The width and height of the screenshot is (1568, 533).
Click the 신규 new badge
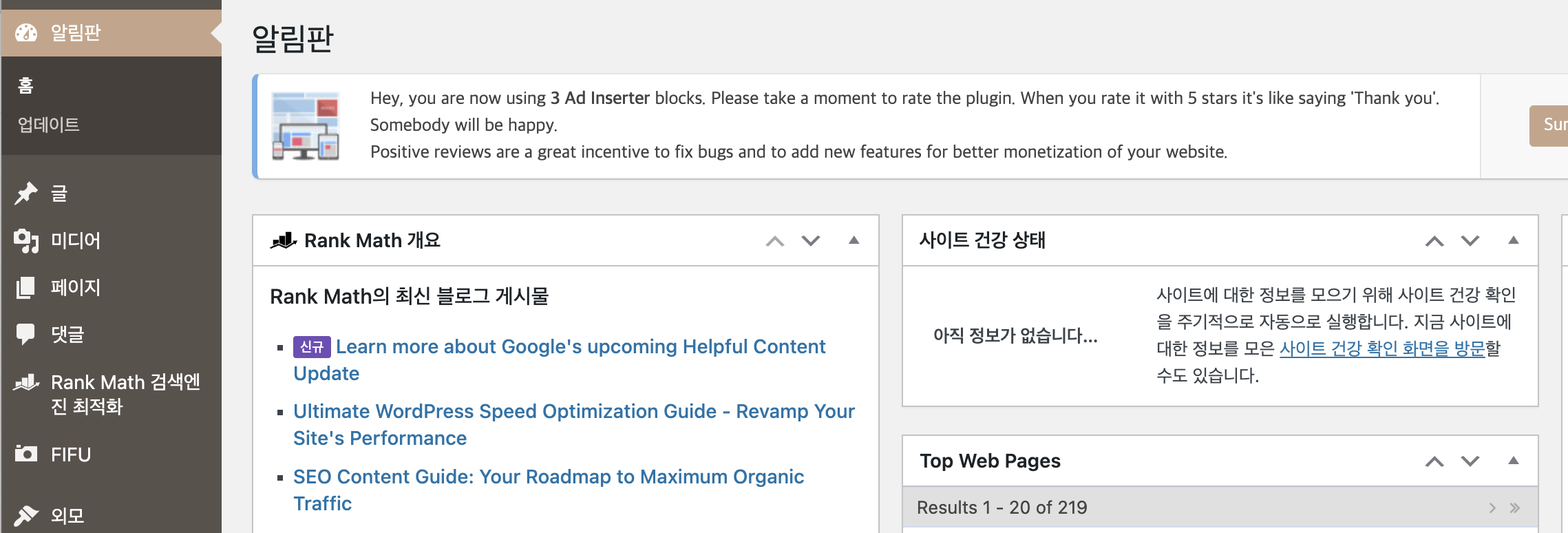tap(312, 347)
